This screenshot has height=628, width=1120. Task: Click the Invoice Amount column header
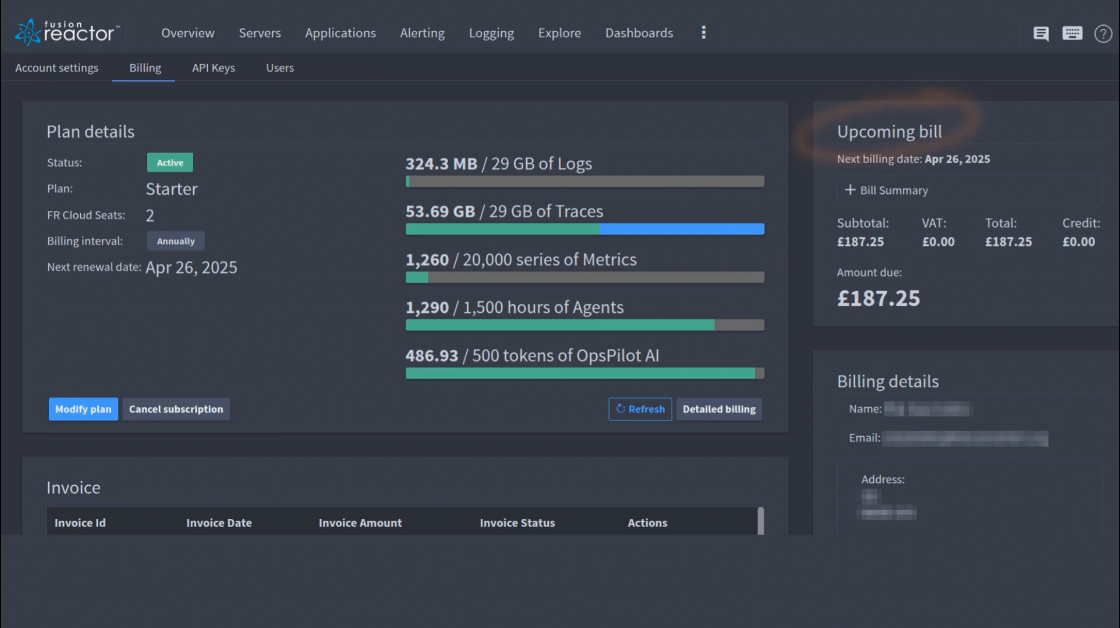[x=360, y=523]
